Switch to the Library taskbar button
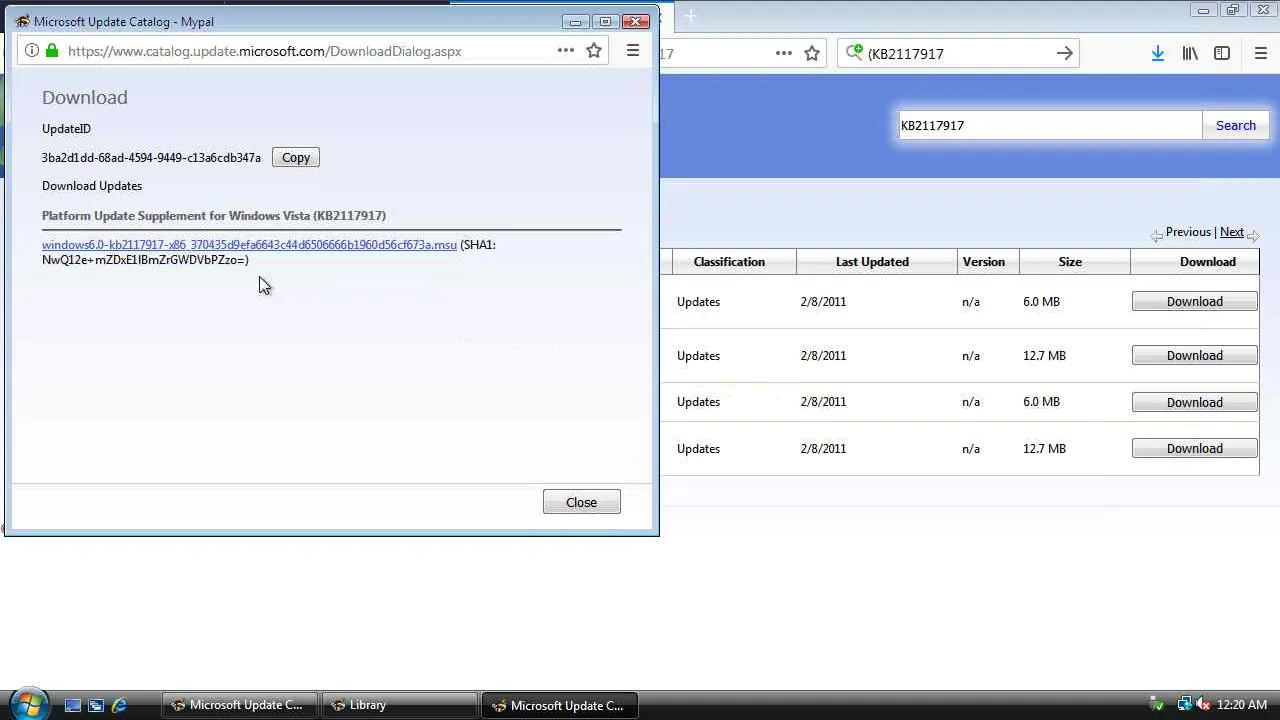The width and height of the screenshot is (1280, 720). pyautogui.click(x=400, y=705)
